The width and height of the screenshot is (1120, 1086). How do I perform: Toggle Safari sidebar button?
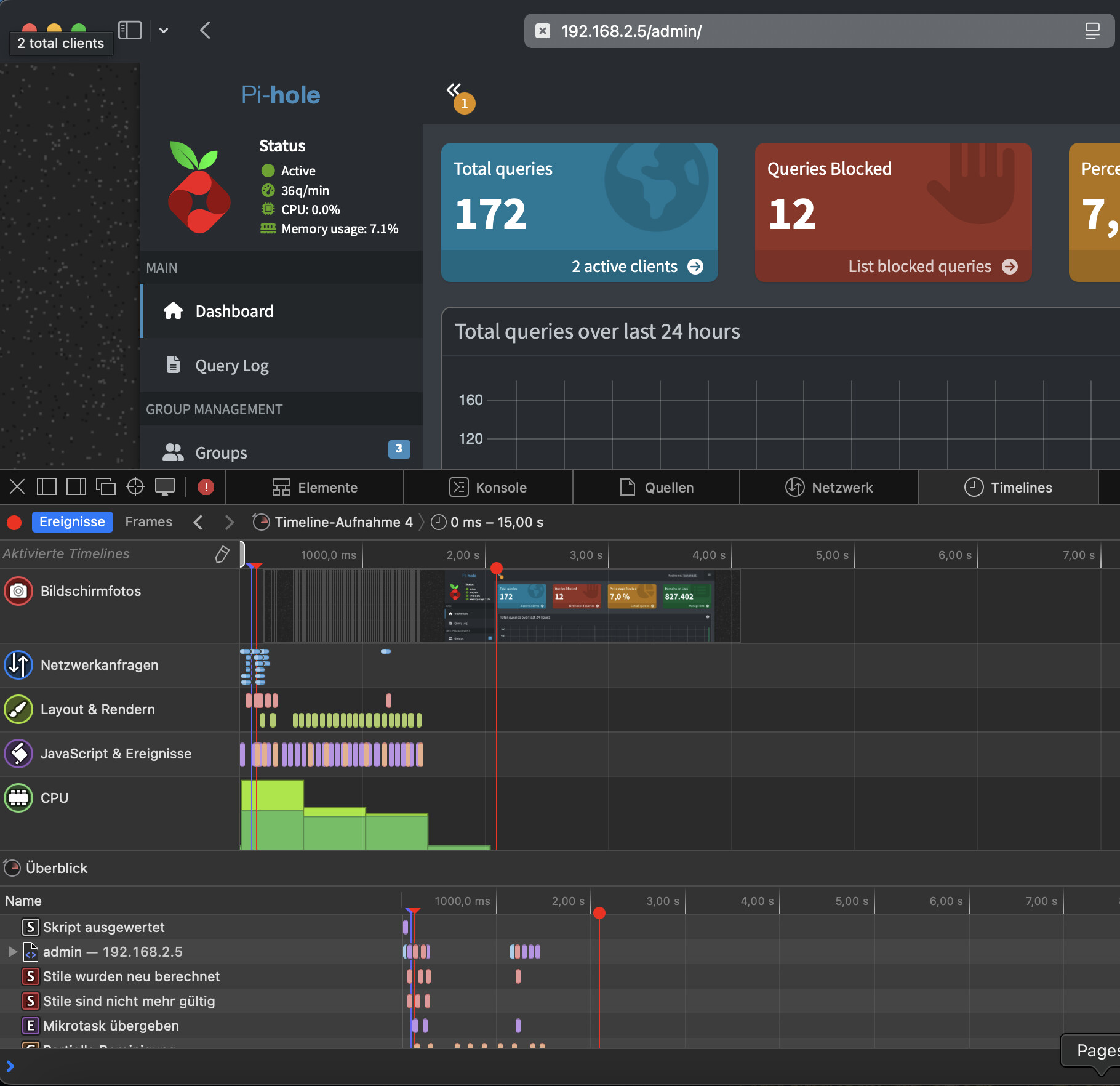pos(130,30)
